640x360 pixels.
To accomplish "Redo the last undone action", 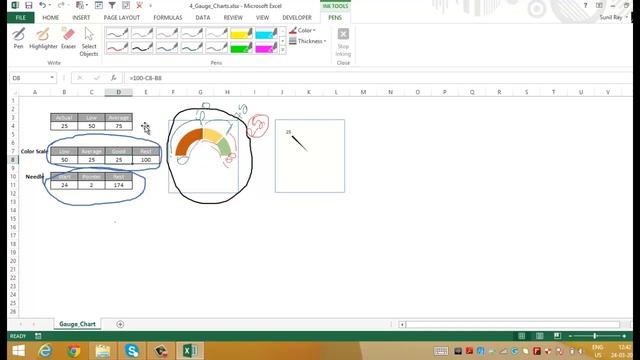I will pyautogui.click(x=60, y=5).
